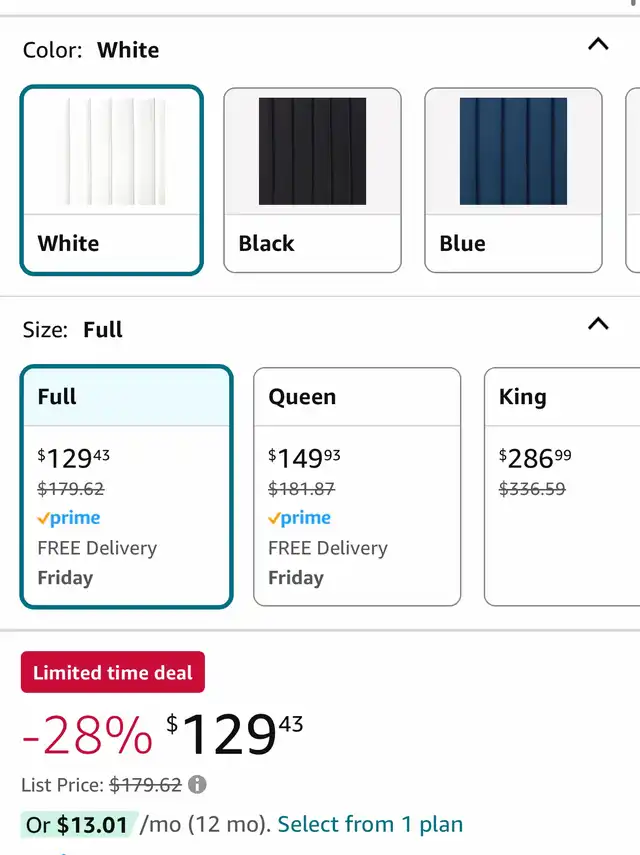Click the blue curtain thumbnail image
The height and width of the screenshot is (855, 640).
click(x=513, y=151)
